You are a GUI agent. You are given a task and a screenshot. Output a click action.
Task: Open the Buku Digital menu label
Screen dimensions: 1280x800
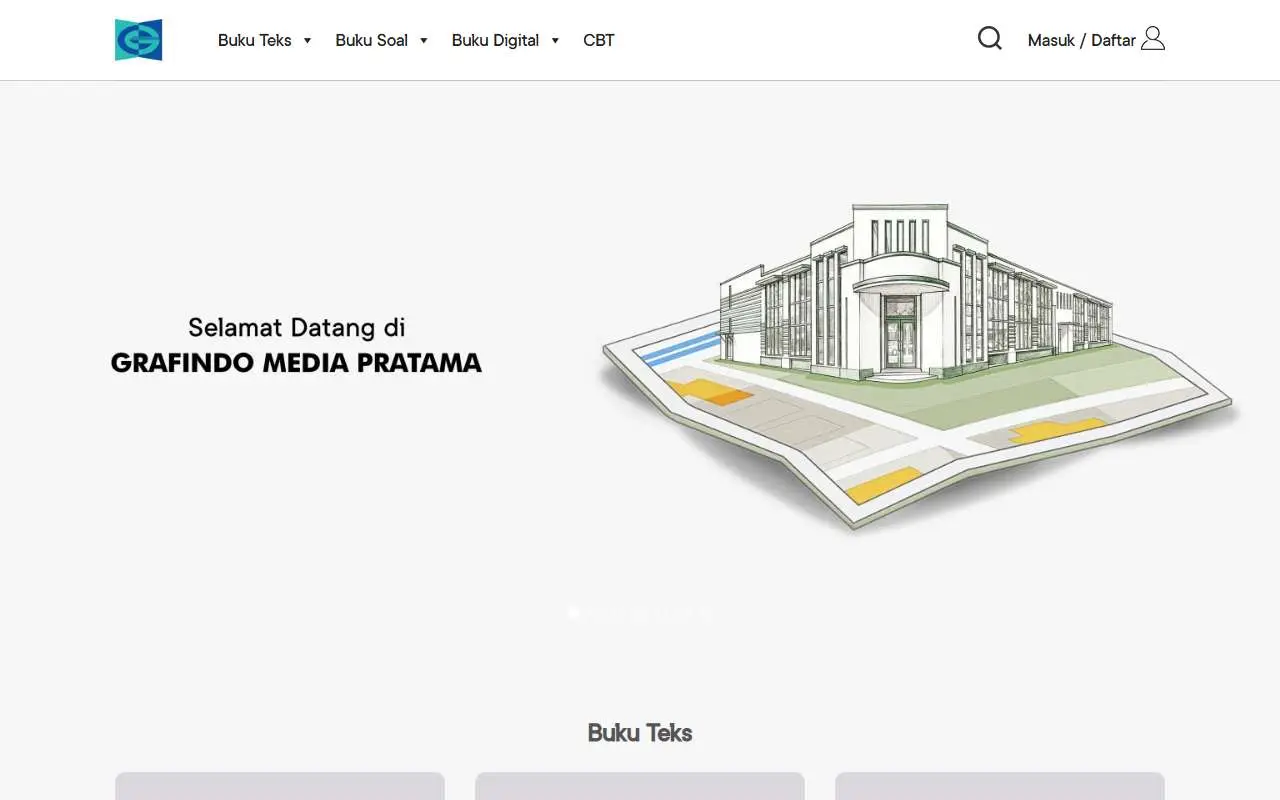[x=495, y=40]
